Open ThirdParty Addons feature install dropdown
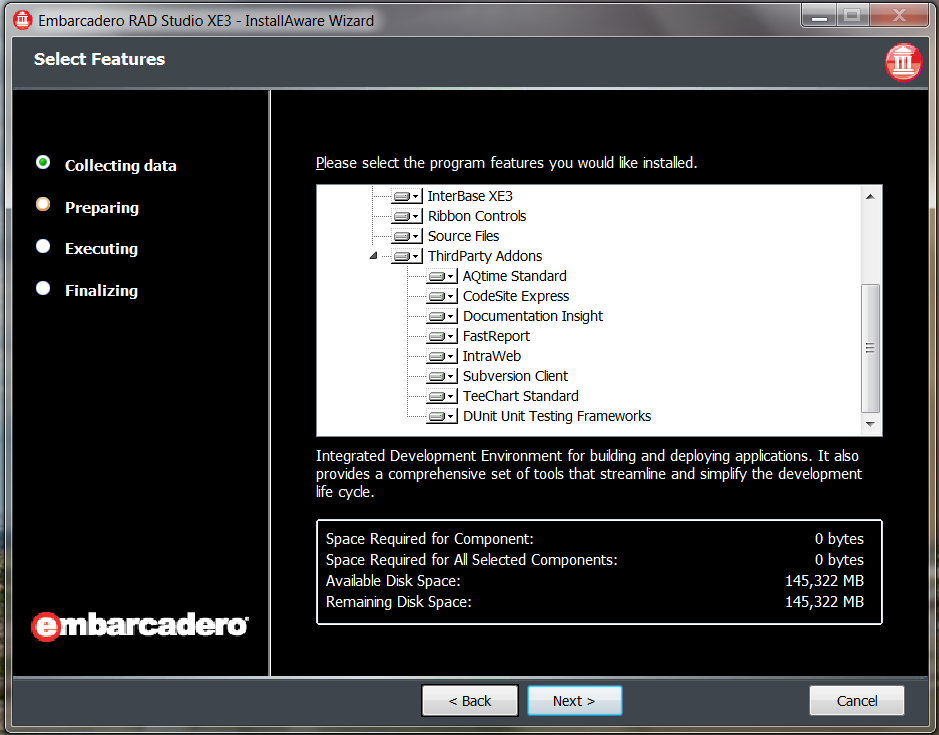 pos(407,256)
